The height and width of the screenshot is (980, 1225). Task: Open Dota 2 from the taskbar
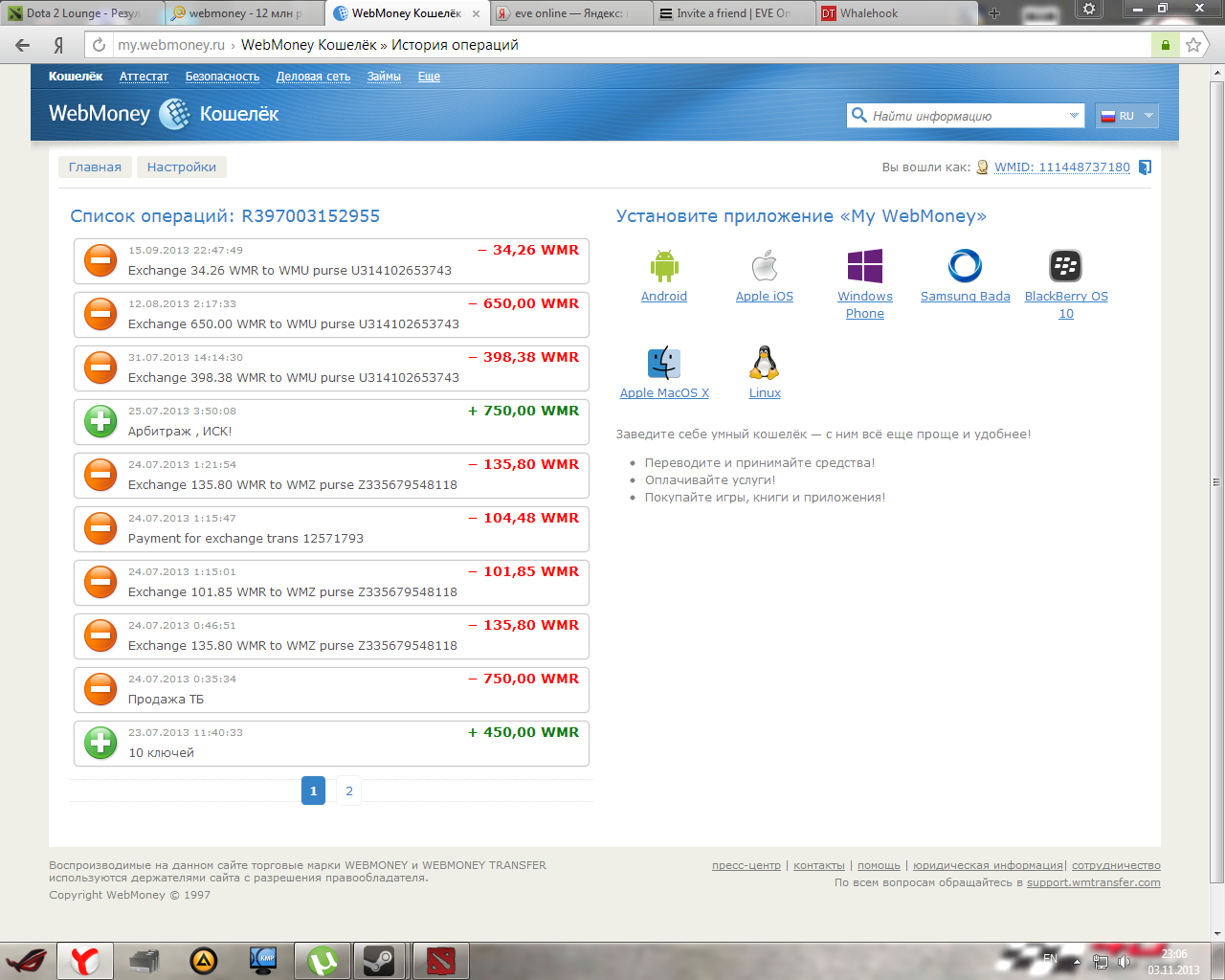[441, 961]
